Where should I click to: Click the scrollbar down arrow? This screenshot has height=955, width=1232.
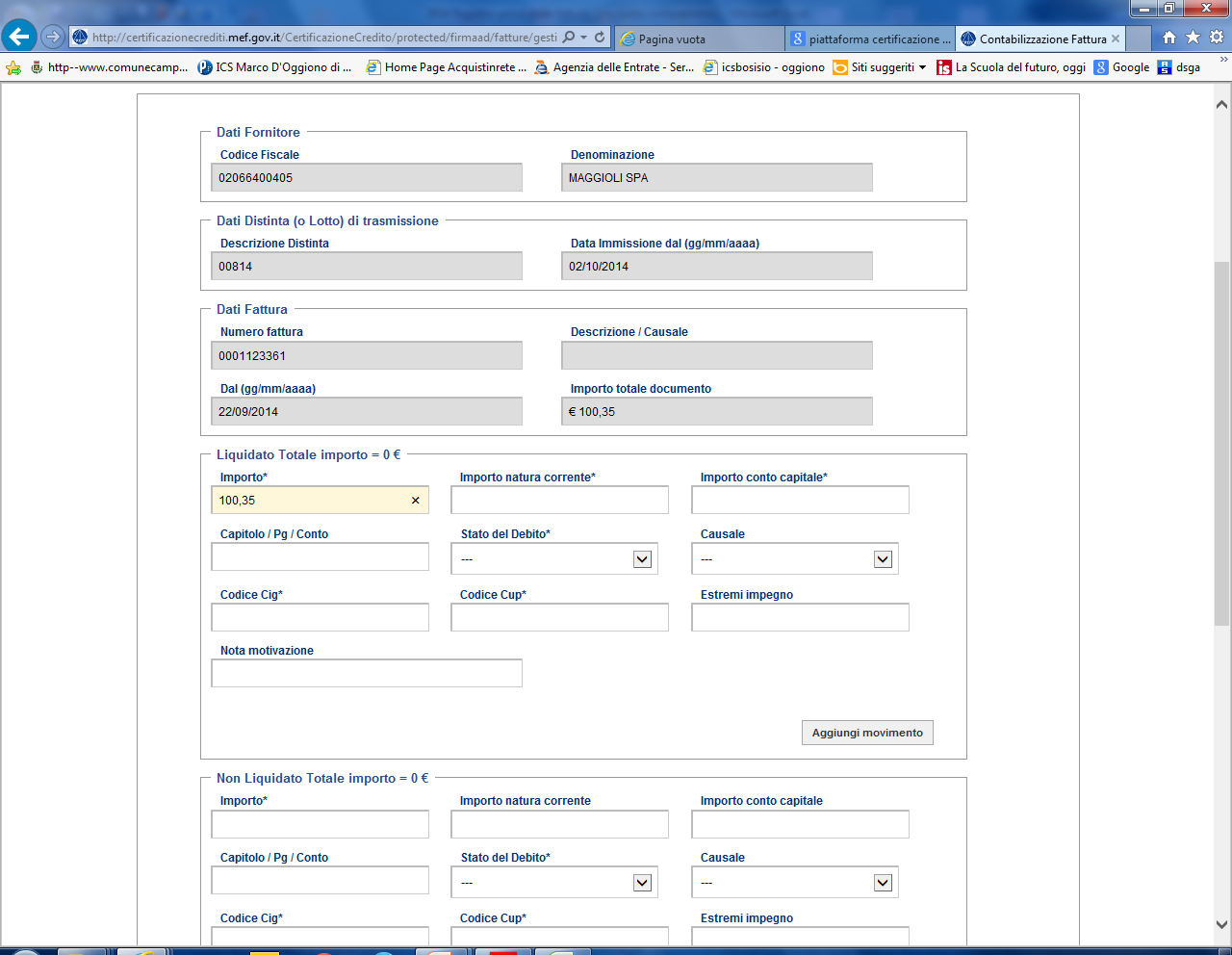tap(1221, 924)
